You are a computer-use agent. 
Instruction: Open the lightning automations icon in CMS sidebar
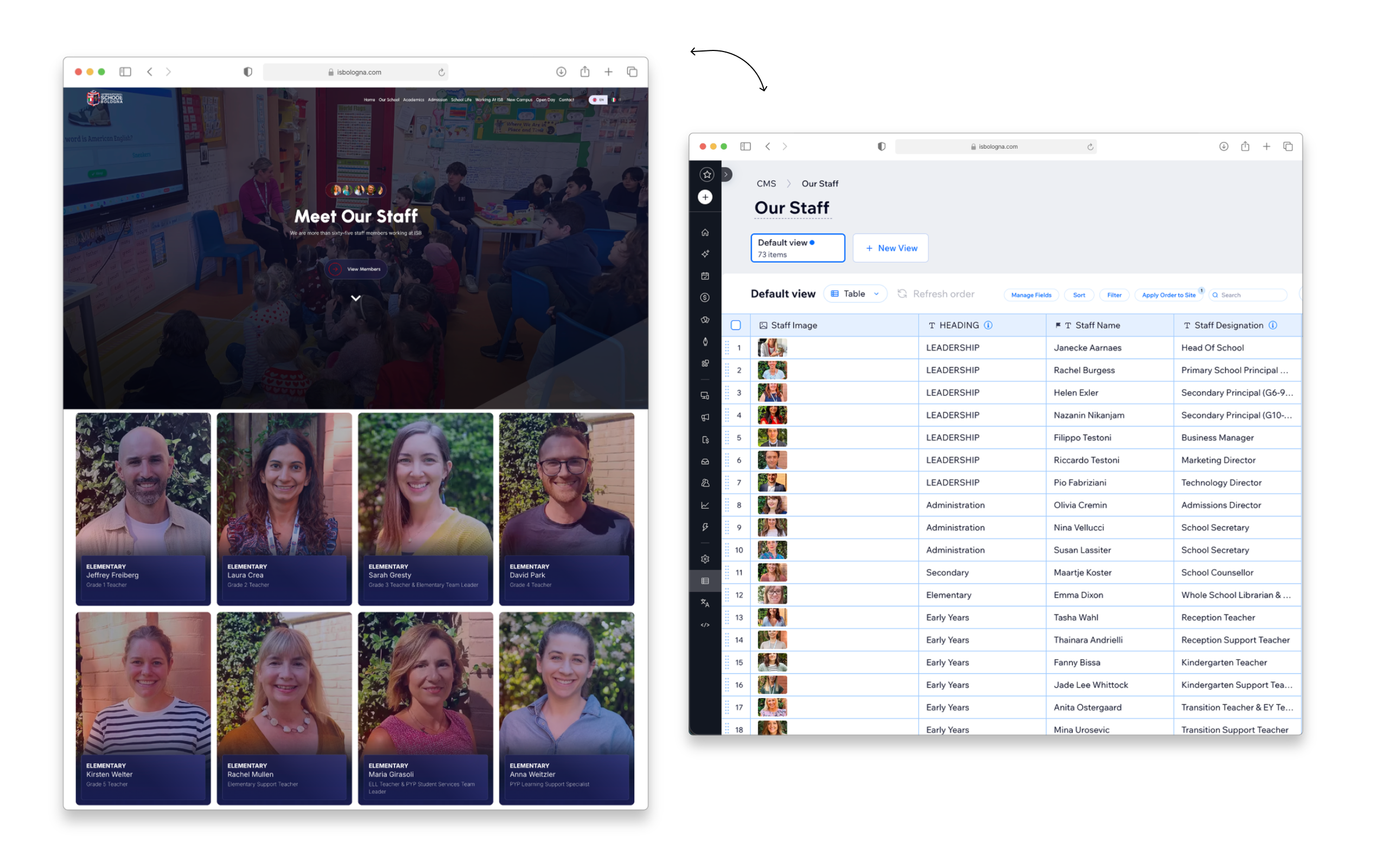(705, 527)
